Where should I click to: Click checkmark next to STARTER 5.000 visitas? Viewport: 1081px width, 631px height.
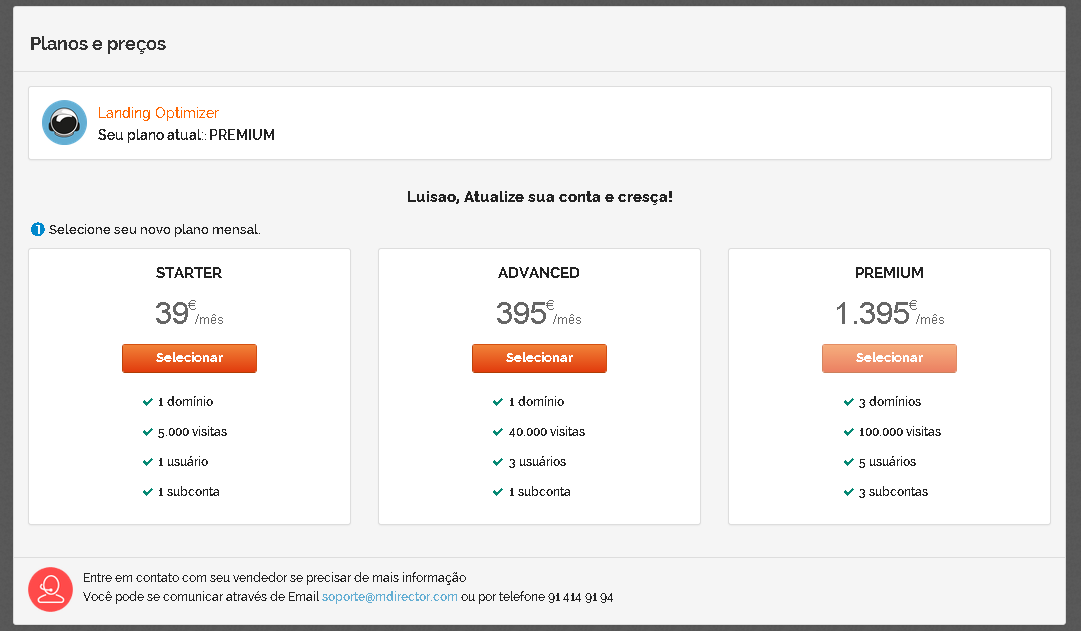point(148,432)
